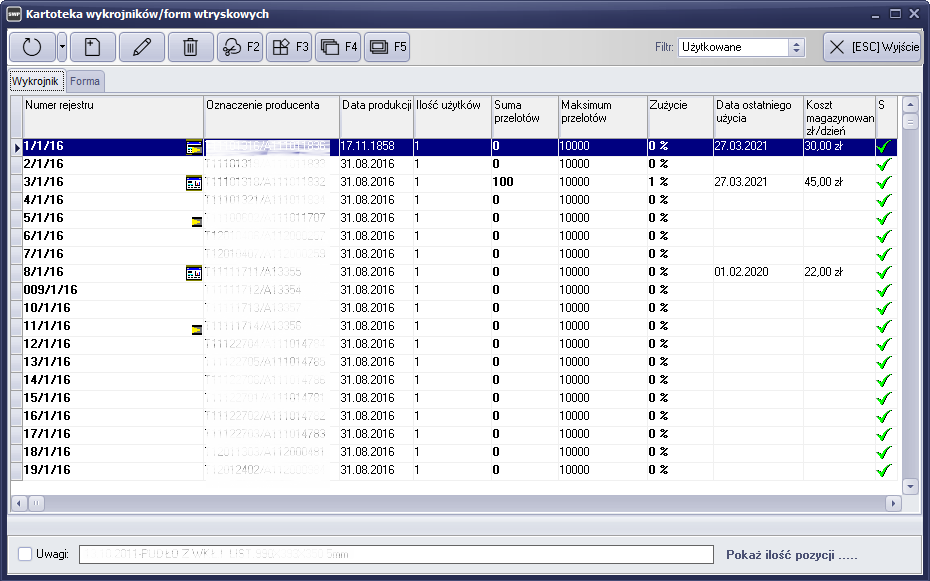Switch to the Forma tab
930x581 pixels.
tap(85, 81)
